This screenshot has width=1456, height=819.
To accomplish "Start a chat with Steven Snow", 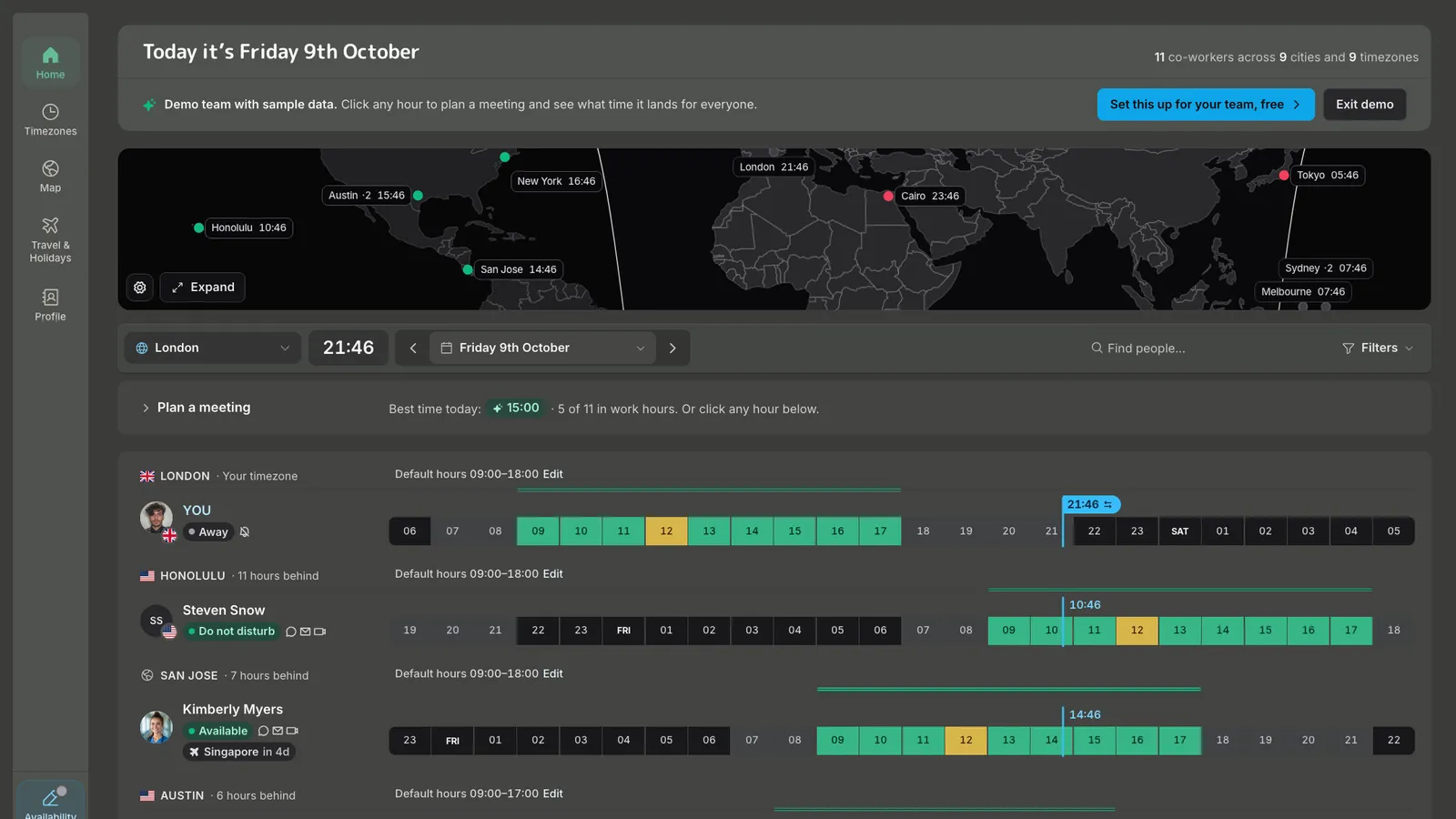I will pyautogui.click(x=291, y=632).
